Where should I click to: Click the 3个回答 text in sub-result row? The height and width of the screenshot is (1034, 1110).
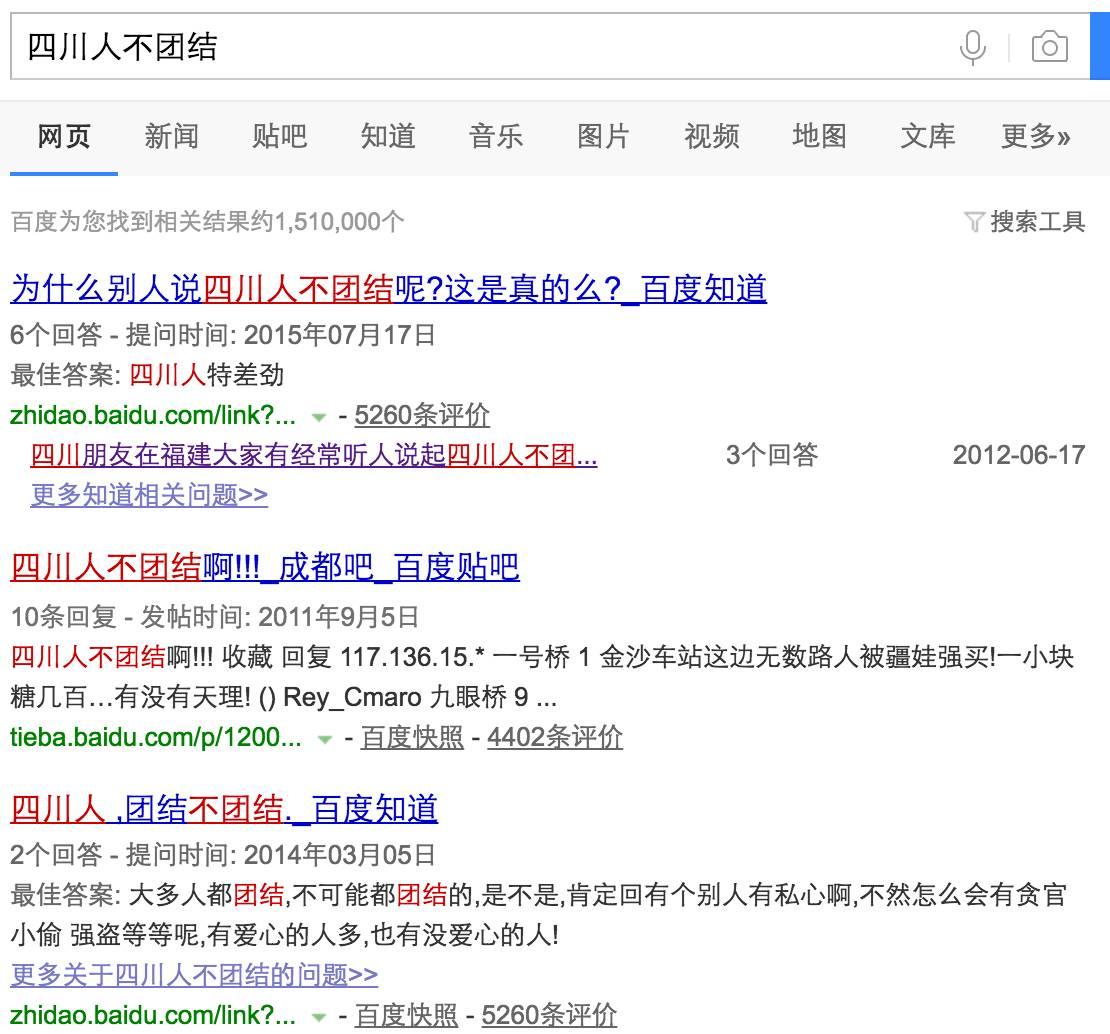click(x=772, y=455)
